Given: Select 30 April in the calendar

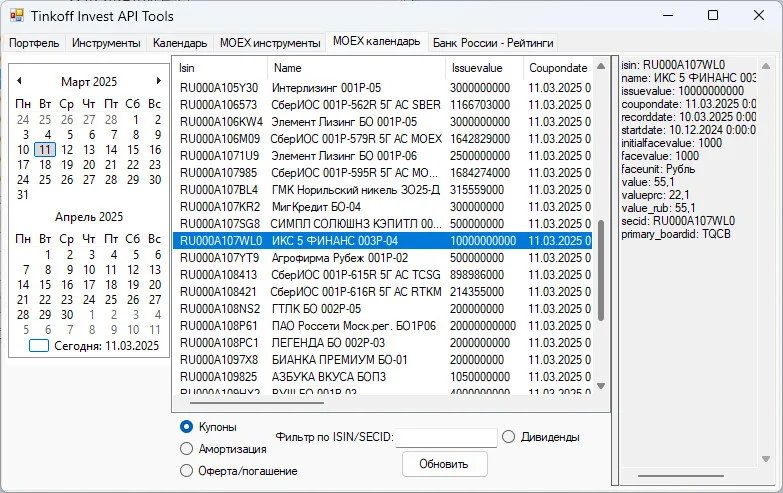Looking at the screenshot, I should point(67,315).
